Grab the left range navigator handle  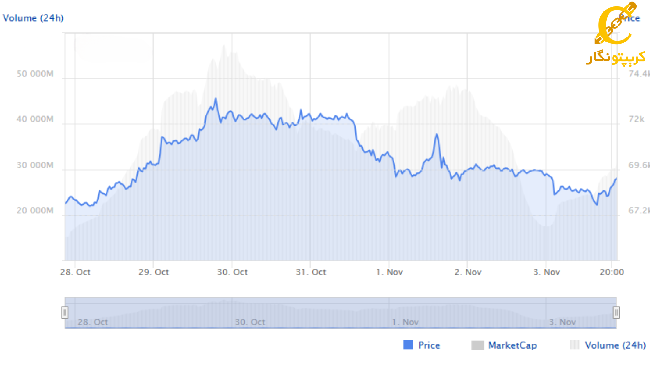[x=65, y=312]
